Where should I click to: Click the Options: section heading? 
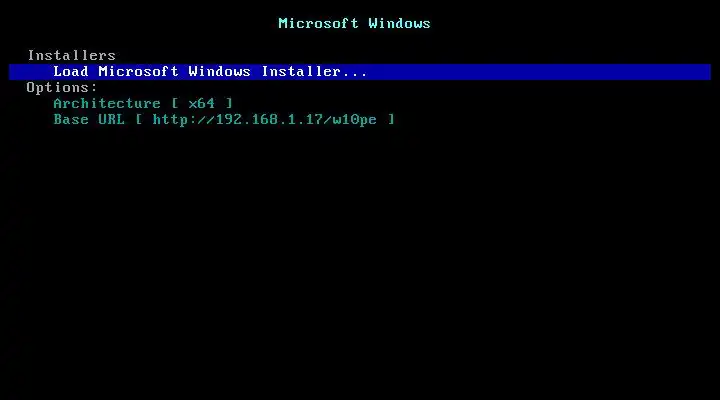pyautogui.click(x=62, y=88)
